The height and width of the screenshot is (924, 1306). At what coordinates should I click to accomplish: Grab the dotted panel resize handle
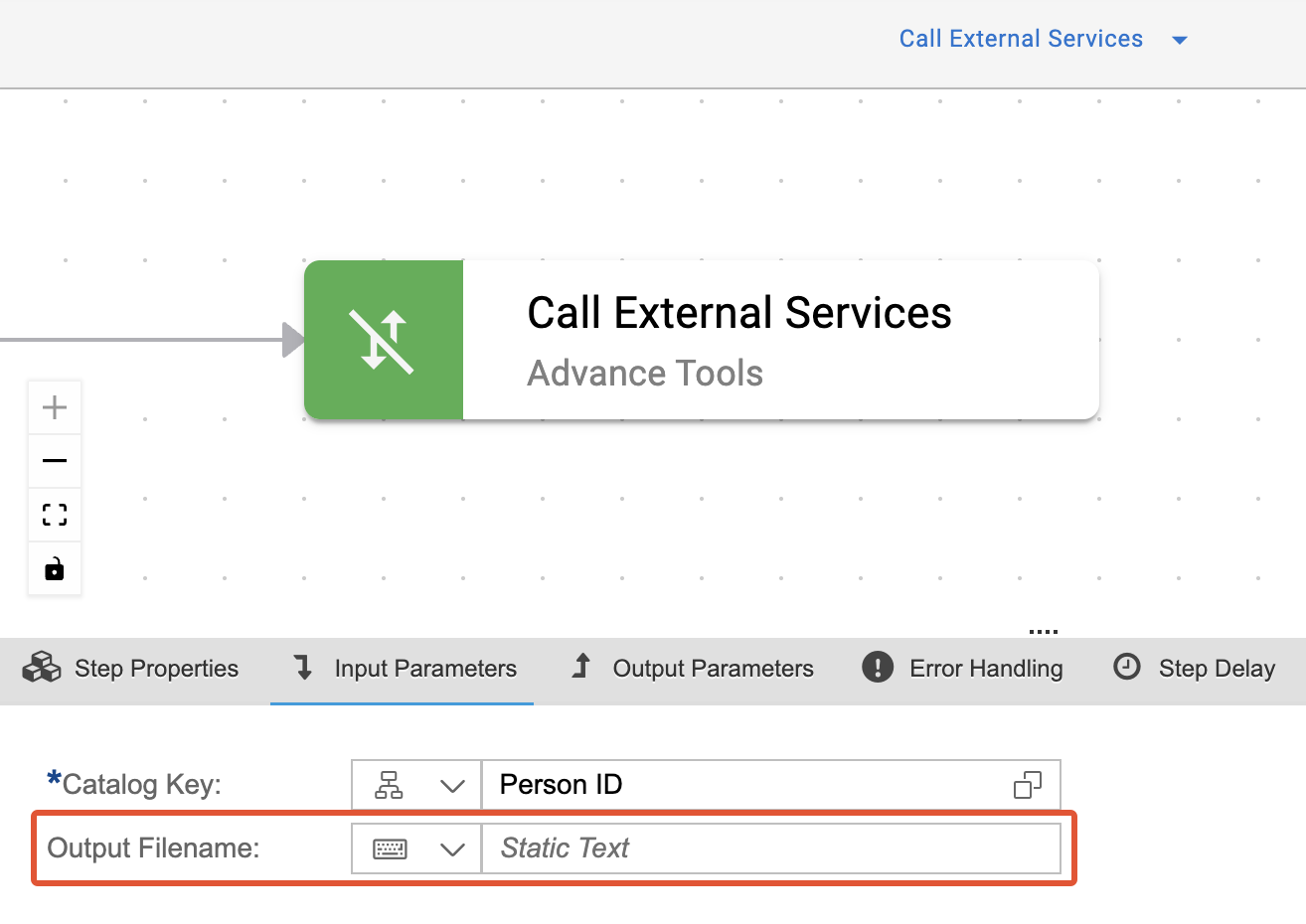1043,632
